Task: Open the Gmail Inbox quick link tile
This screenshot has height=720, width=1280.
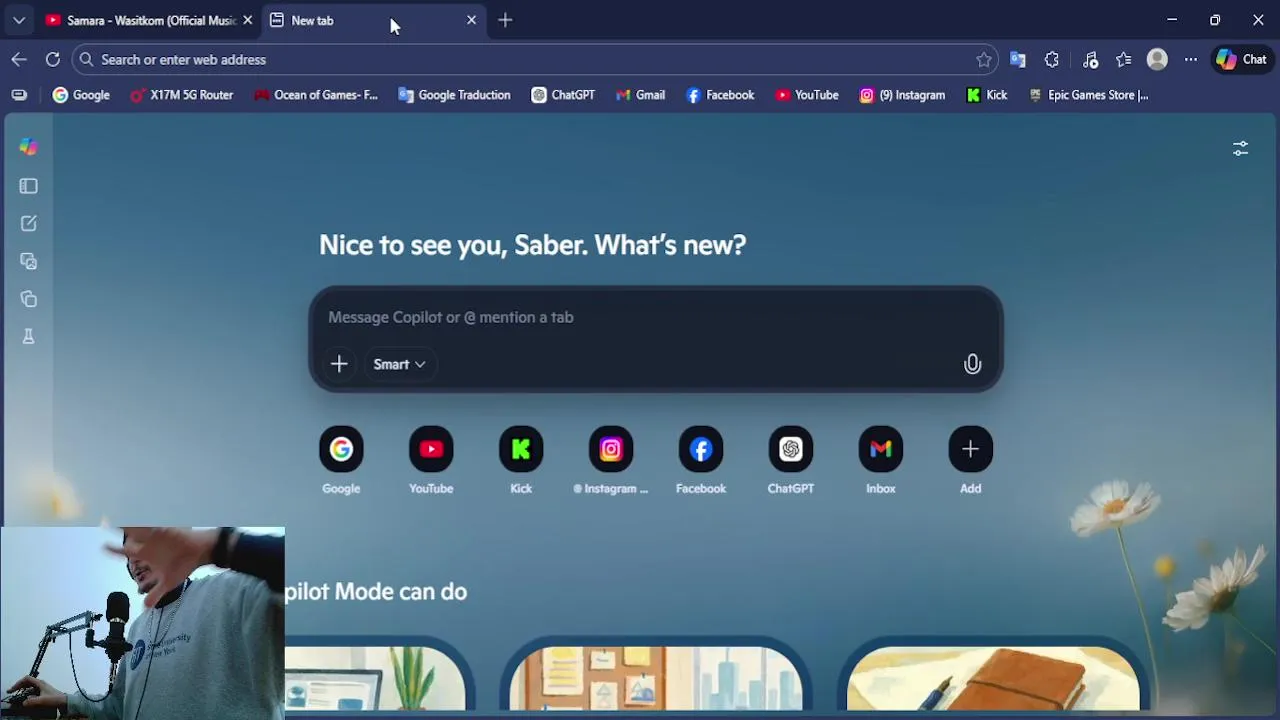Action: (881, 461)
